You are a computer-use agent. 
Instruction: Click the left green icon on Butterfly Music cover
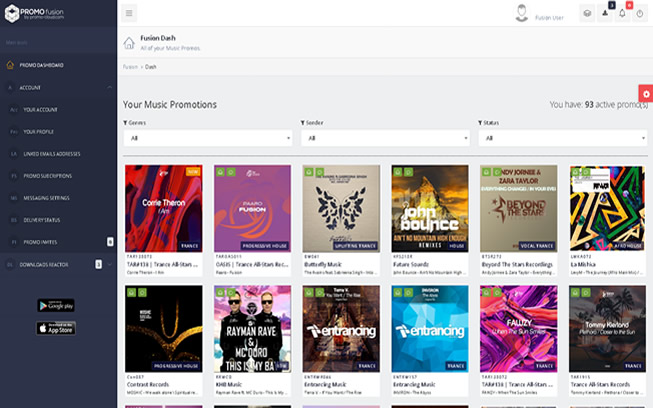309,172
